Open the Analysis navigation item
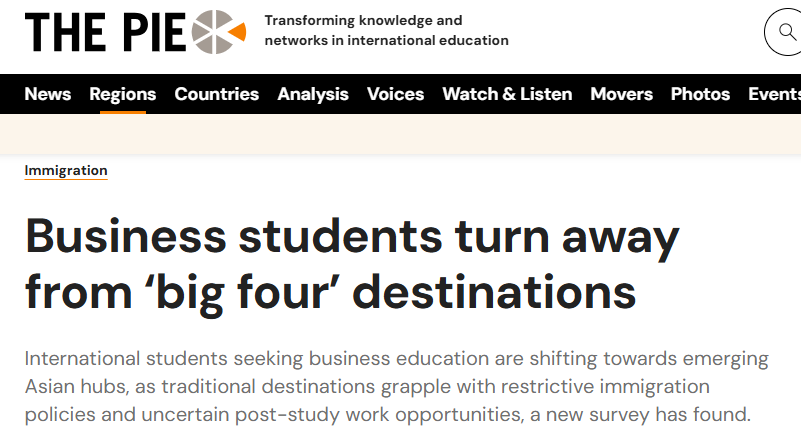The image size is (801, 442). point(313,94)
